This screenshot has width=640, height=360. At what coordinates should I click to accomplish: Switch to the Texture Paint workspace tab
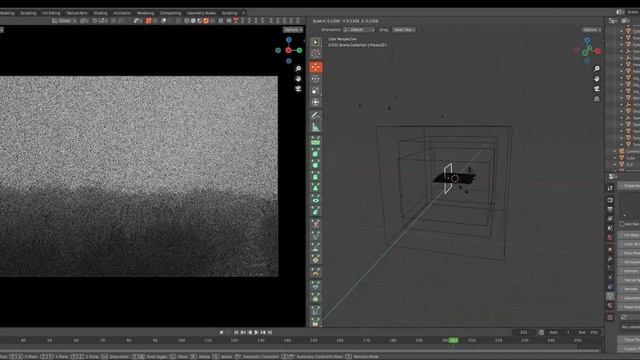(x=77, y=13)
